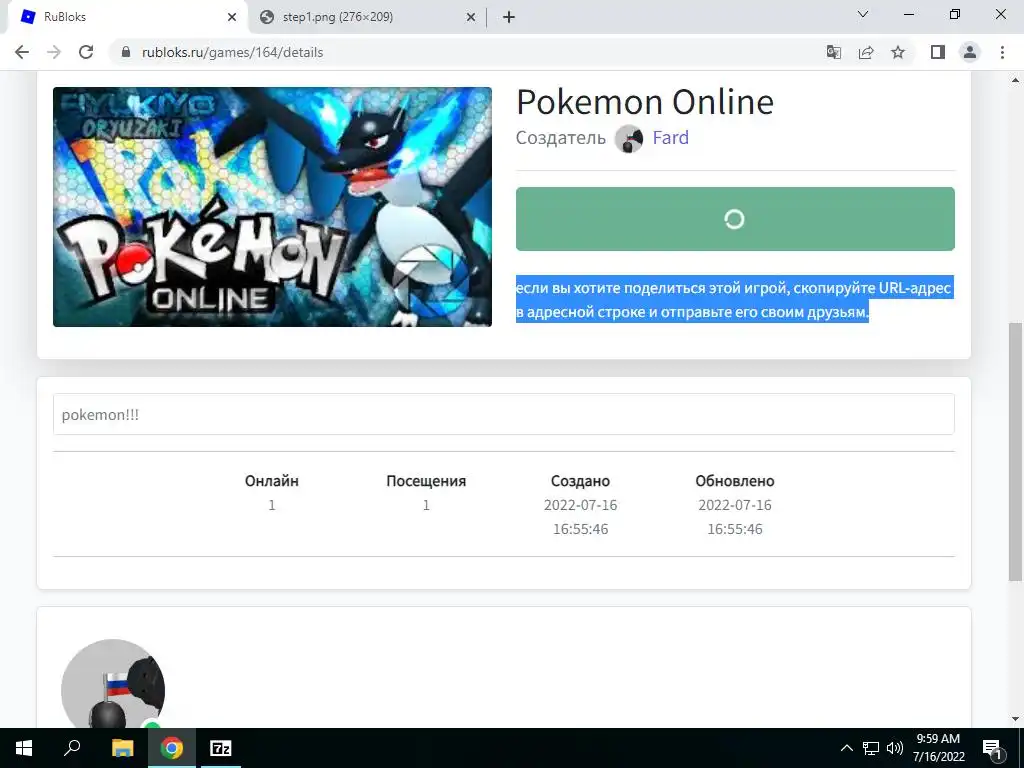Go back using the browser back arrow

coord(22,52)
